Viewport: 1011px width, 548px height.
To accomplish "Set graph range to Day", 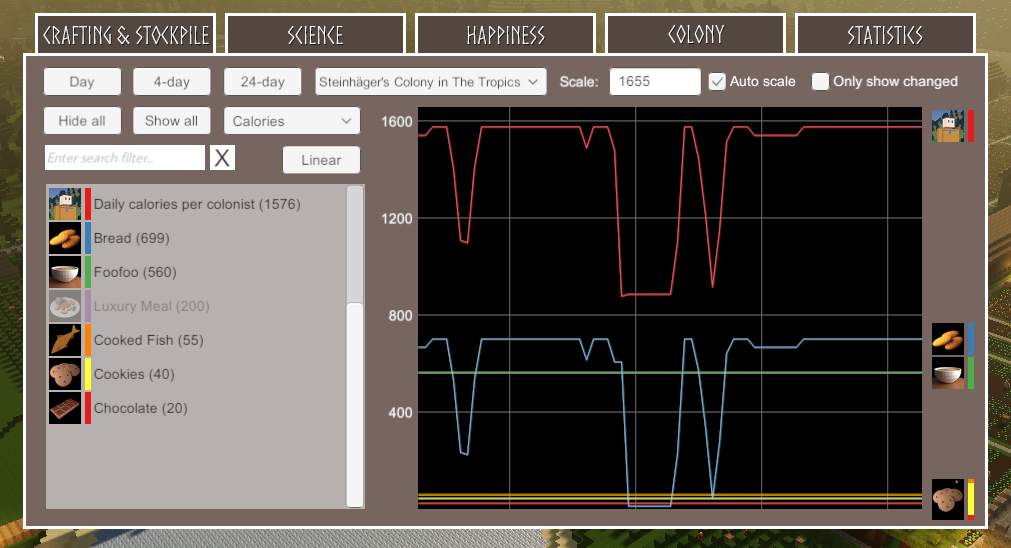I will click(82, 82).
